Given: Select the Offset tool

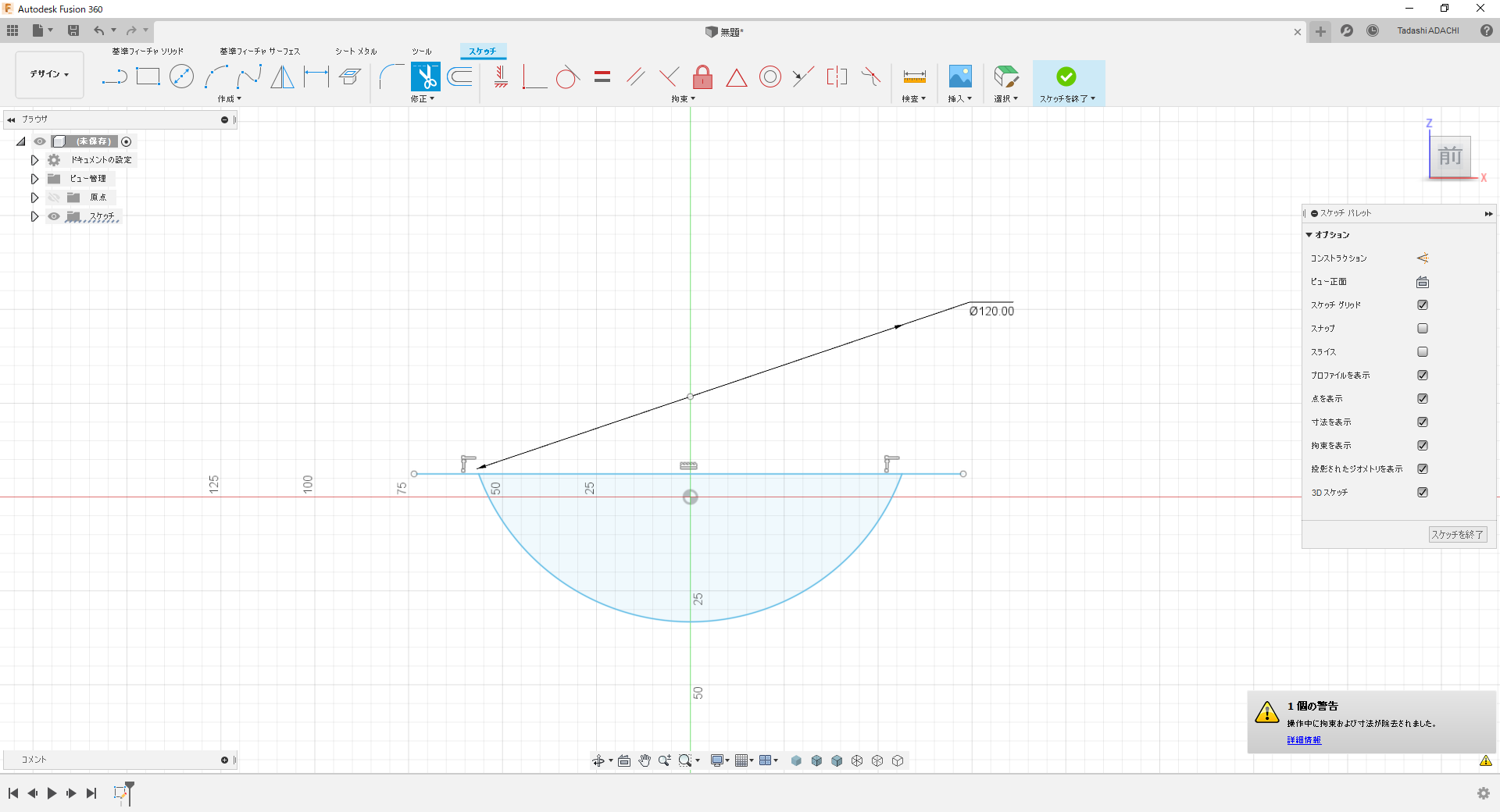Looking at the screenshot, I should [x=460, y=77].
